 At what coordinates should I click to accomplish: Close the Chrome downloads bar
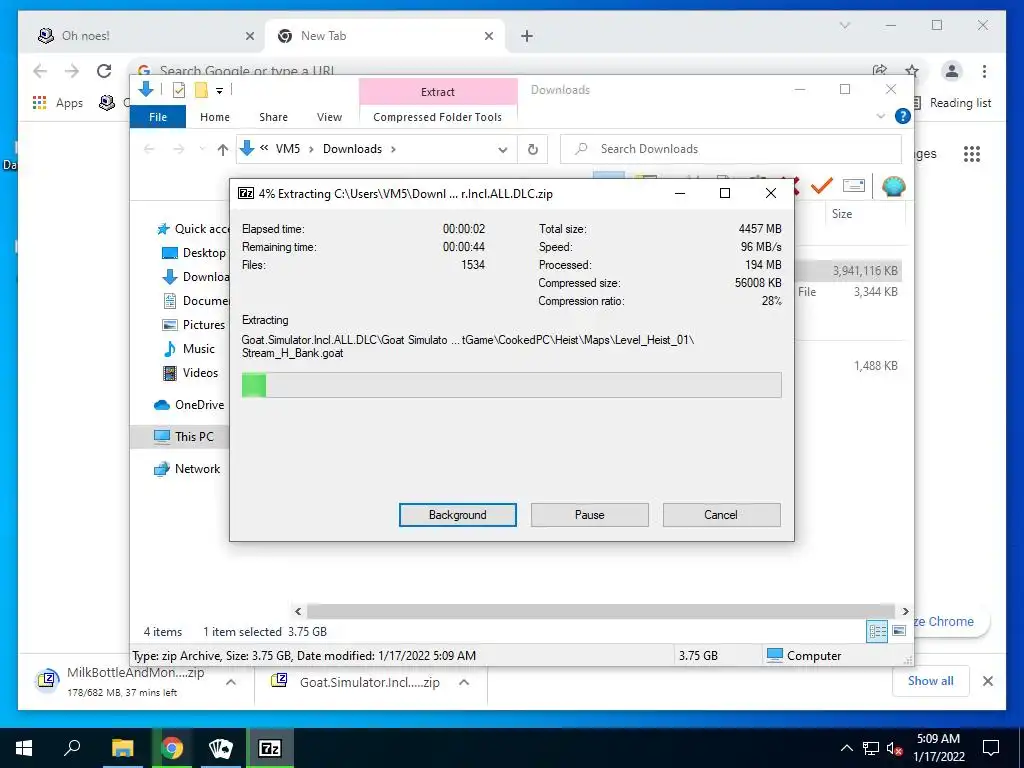(x=987, y=681)
